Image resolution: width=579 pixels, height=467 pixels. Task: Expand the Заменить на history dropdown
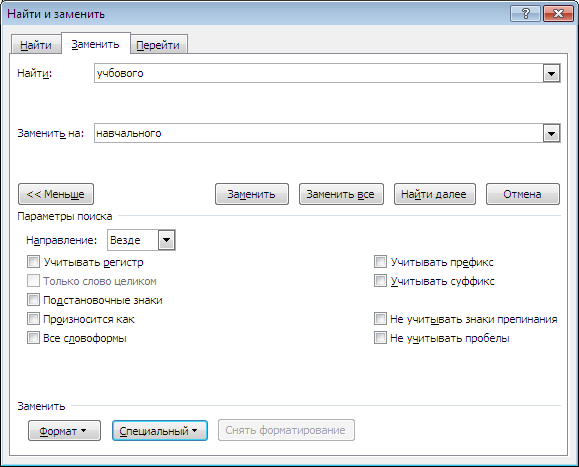pyautogui.click(x=551, y=133)
